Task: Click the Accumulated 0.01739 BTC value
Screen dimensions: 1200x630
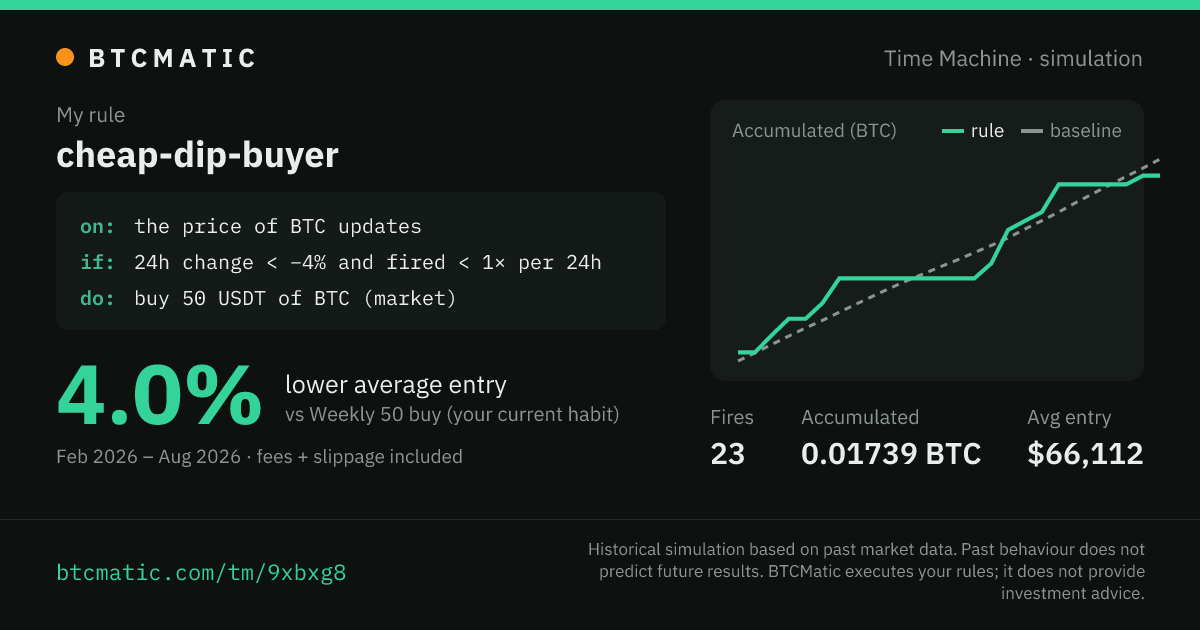Action: click(891, 453)
